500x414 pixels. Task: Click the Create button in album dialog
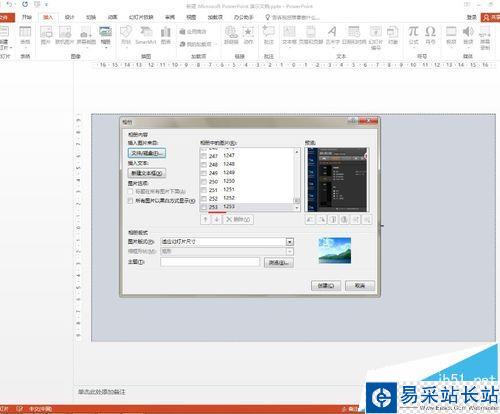coord(326,286)
